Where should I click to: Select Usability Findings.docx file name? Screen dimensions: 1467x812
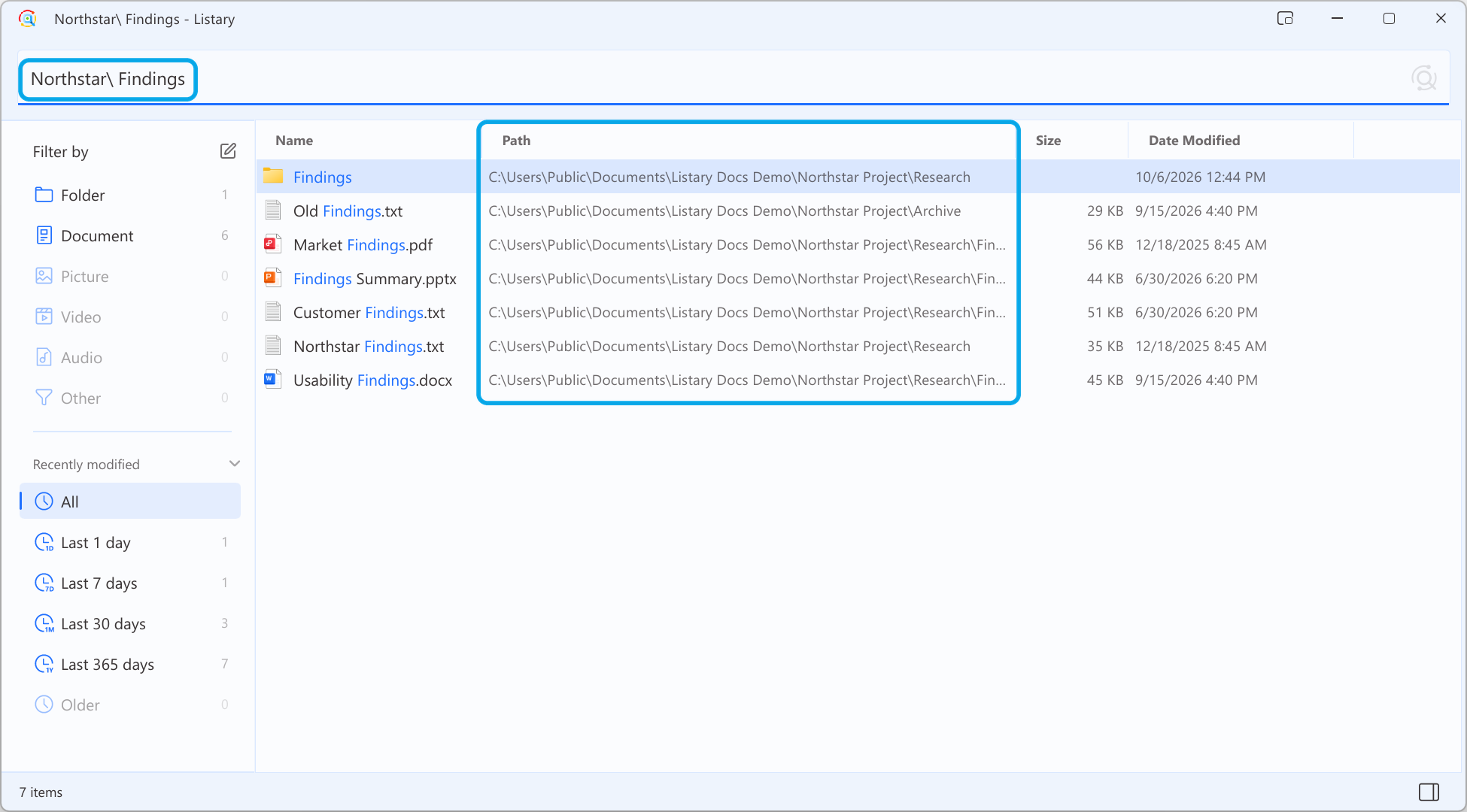coord(372,380)
